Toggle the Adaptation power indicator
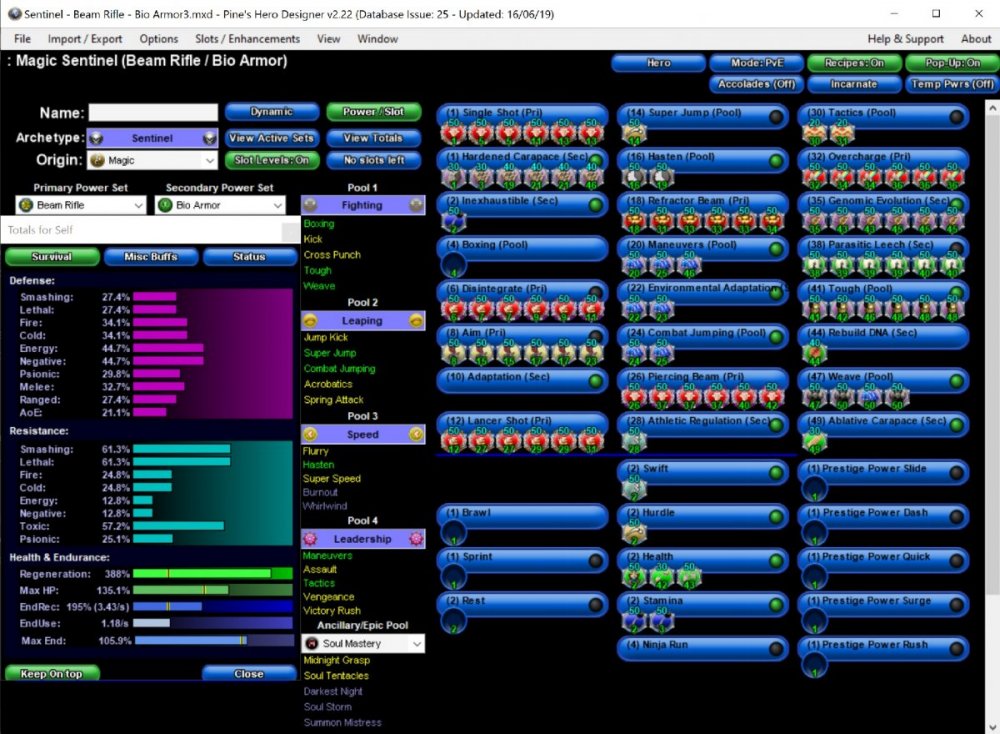The width and height of the screenshot is (1000, 734). (596, 381)
